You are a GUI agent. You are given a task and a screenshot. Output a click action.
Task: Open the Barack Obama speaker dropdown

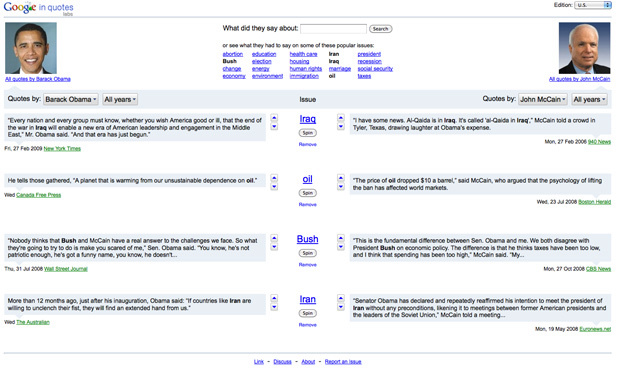point(71,99)
